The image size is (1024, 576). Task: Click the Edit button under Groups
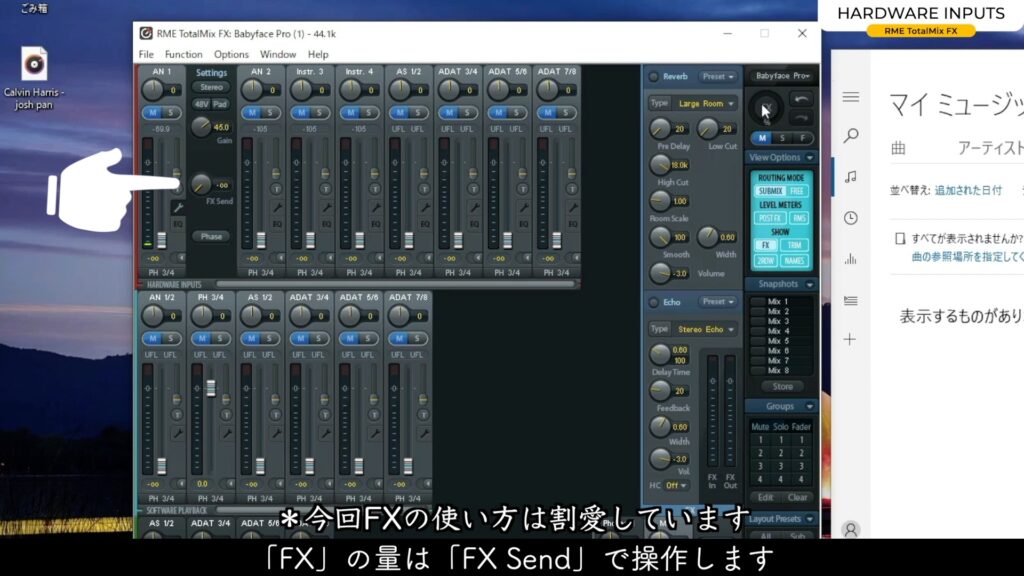point(765,497)
